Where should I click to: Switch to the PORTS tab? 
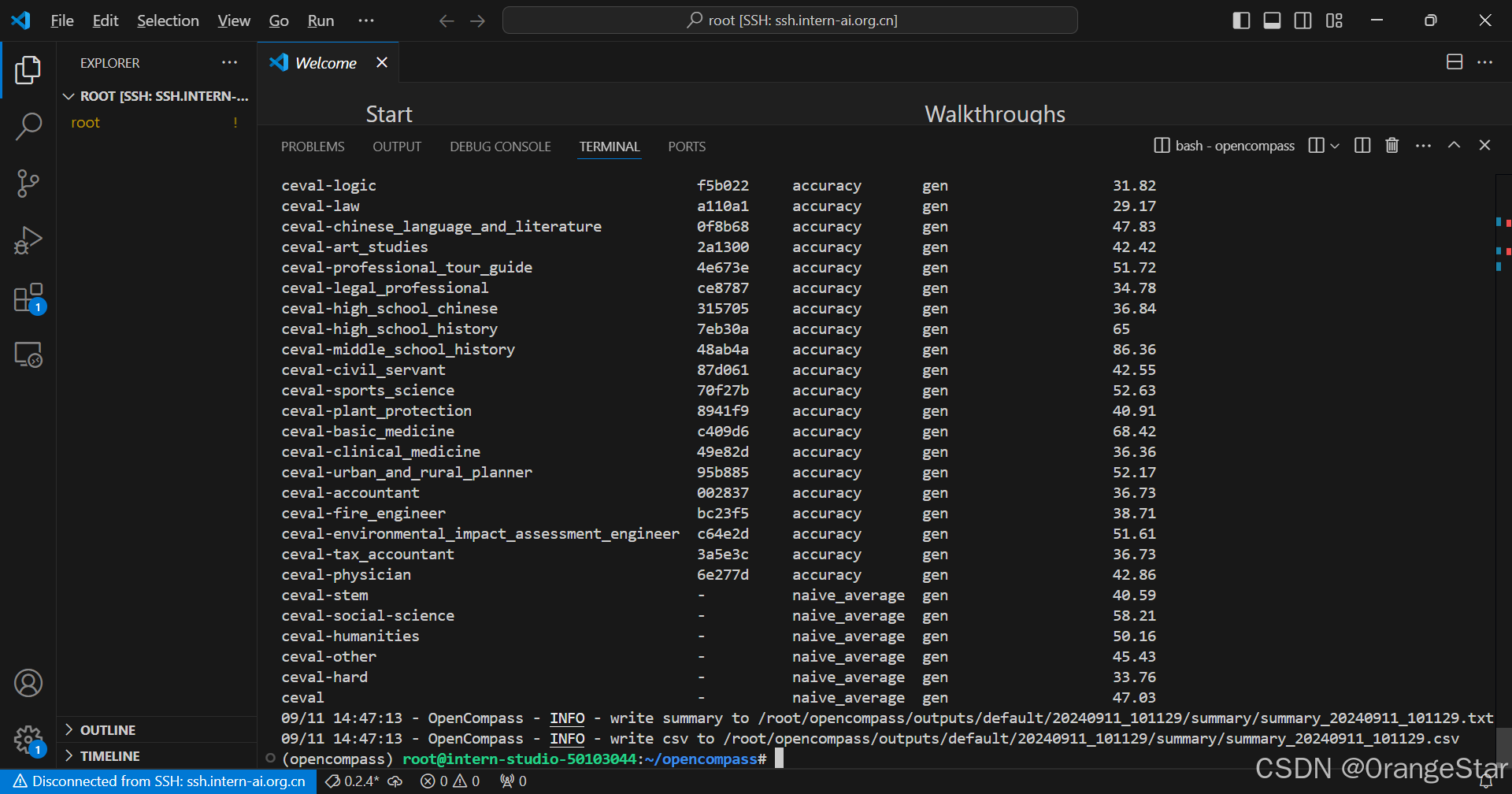[687, 147]
